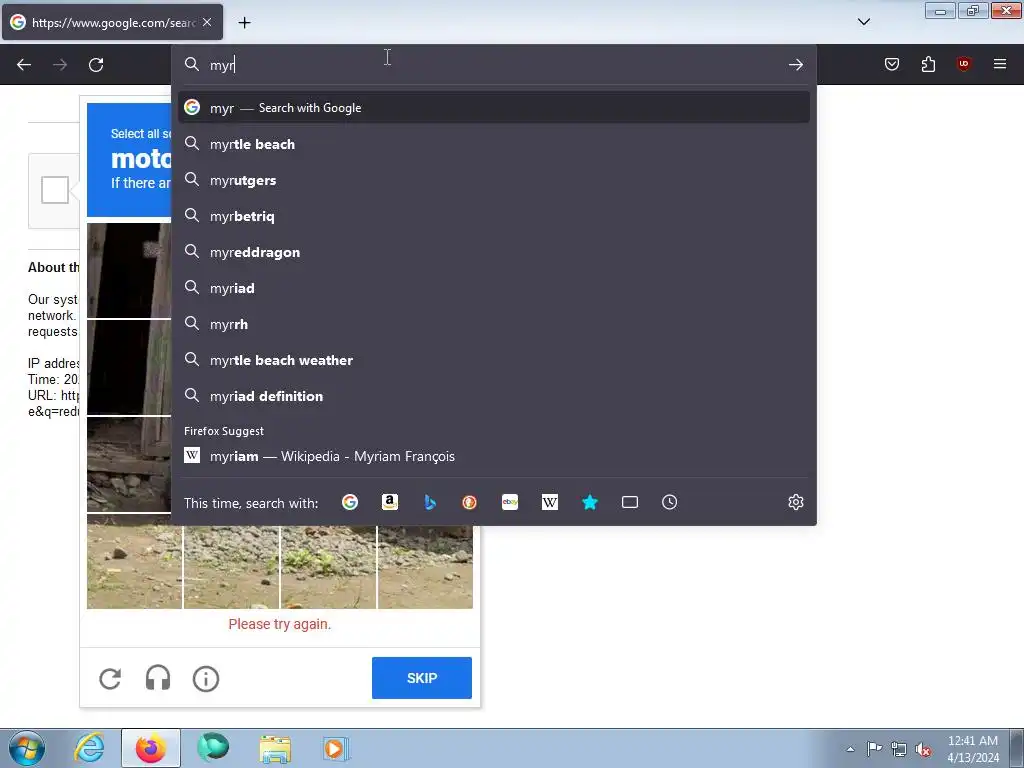The height and width of the screenshot is (768, 1024).
Task: Open the Extensions menu
Action: (x=928, y=64)
